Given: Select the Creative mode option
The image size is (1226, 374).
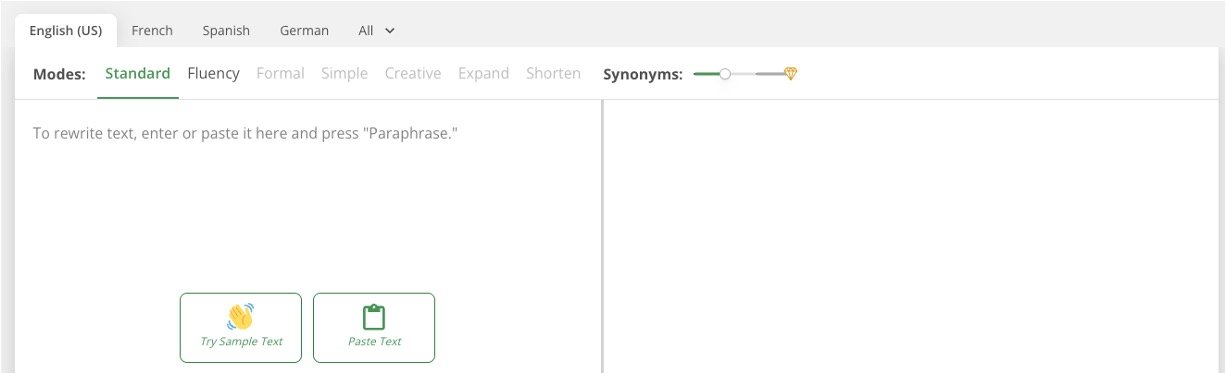Looking at the screenshot, I should (413, 73).
